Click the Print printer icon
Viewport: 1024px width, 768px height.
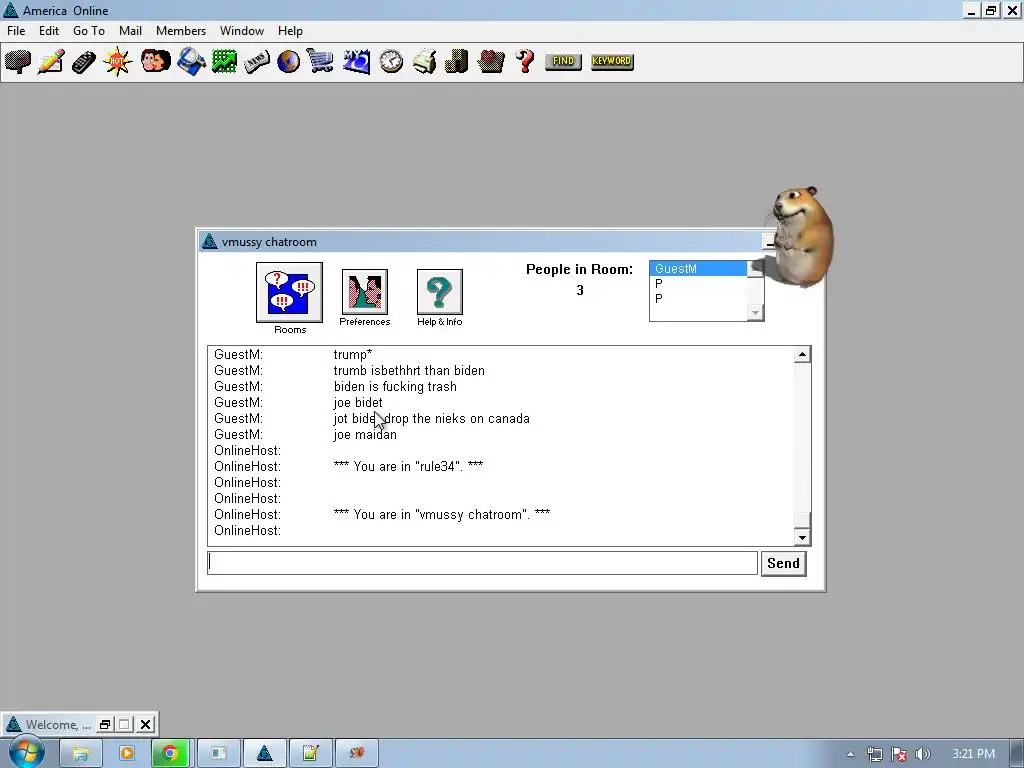click(x=424, y=62)
